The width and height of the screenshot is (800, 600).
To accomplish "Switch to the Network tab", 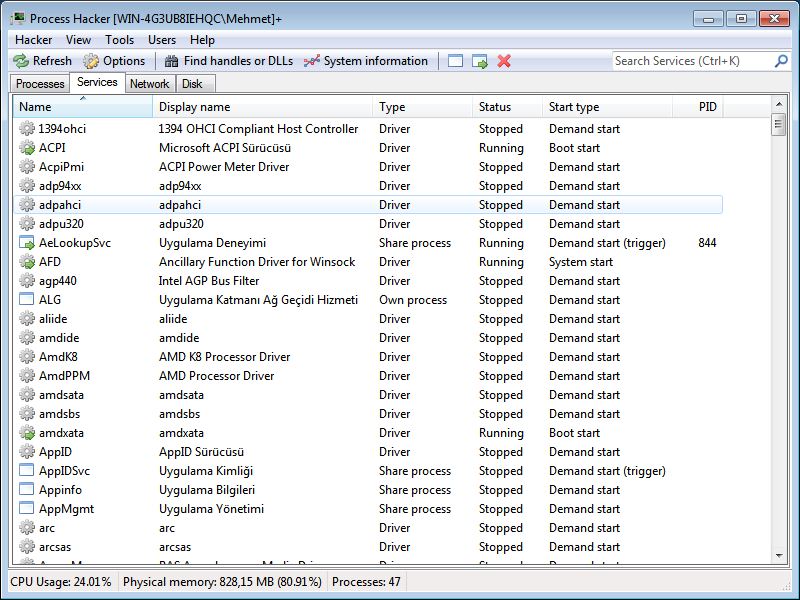I will pos(149,84).
